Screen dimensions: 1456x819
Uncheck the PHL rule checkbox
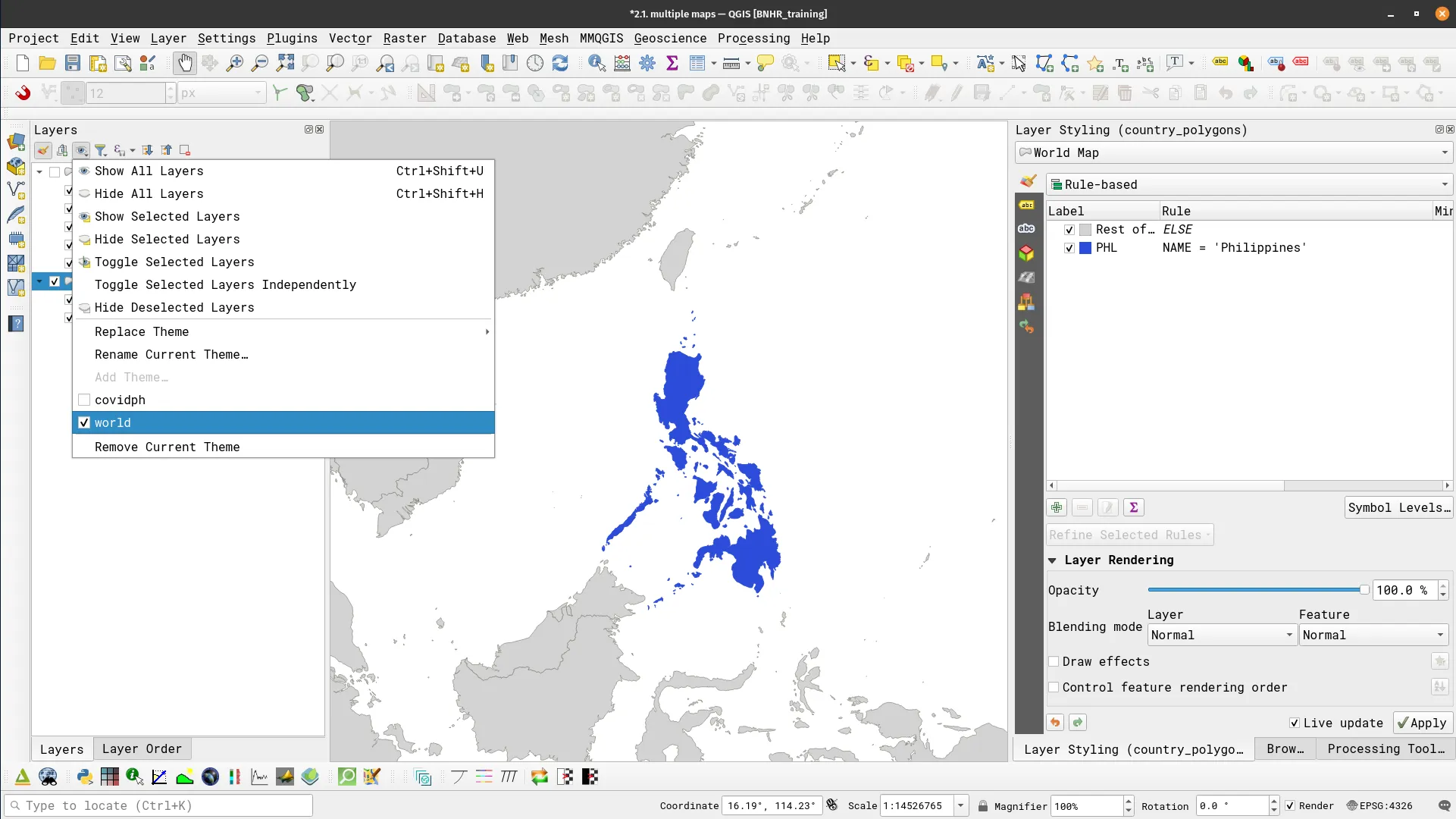tap(1069, 248)
